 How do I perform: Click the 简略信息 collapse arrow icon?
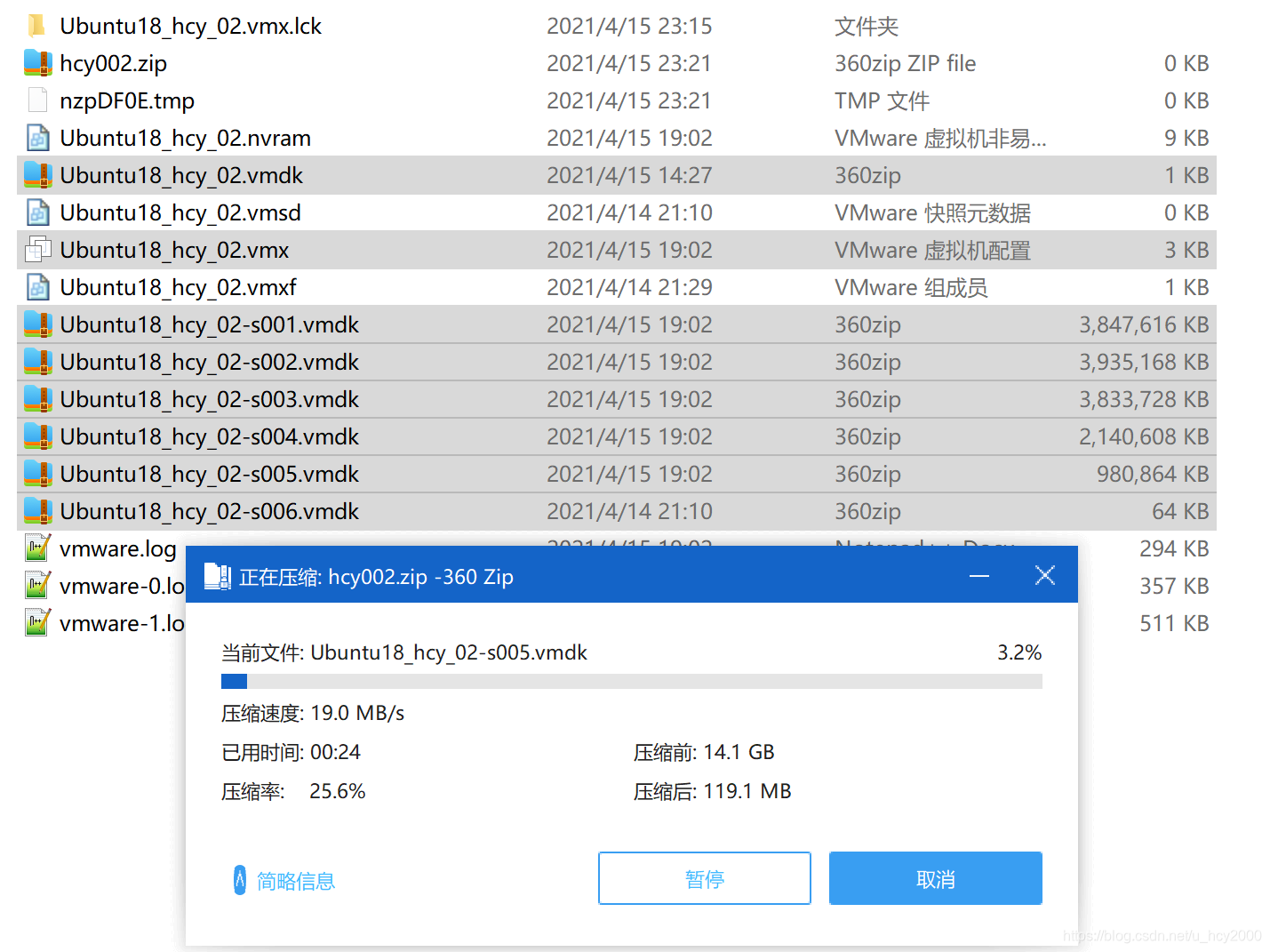[239, 880]
